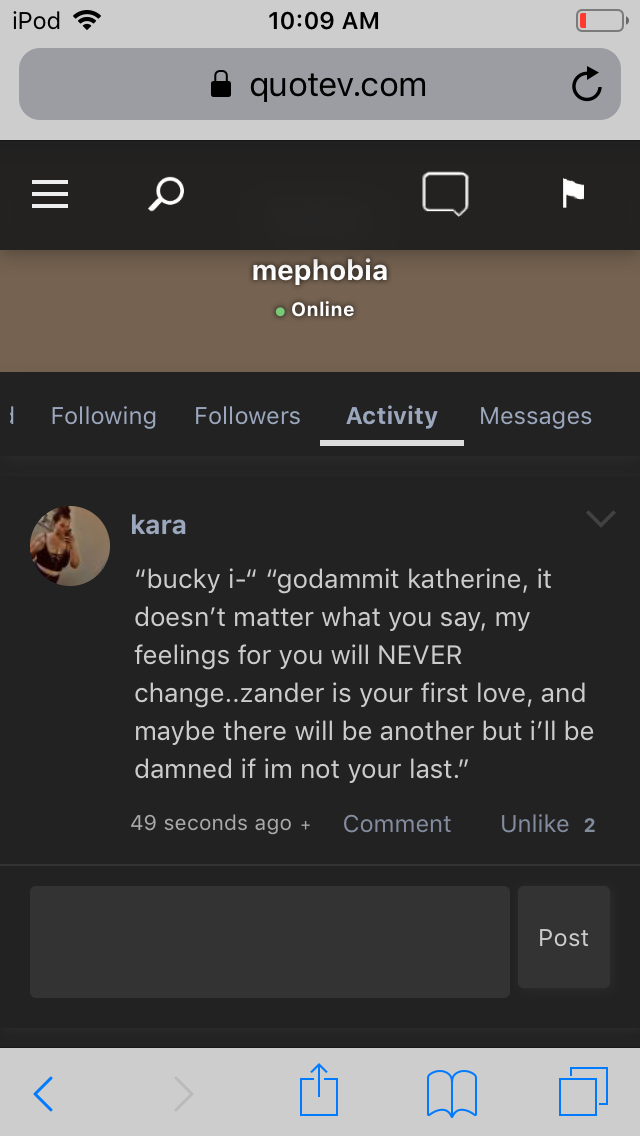The width and height of the screenshot is (640, 1136).
Task: Click the Comment link
Action: [x=397, y=824]
